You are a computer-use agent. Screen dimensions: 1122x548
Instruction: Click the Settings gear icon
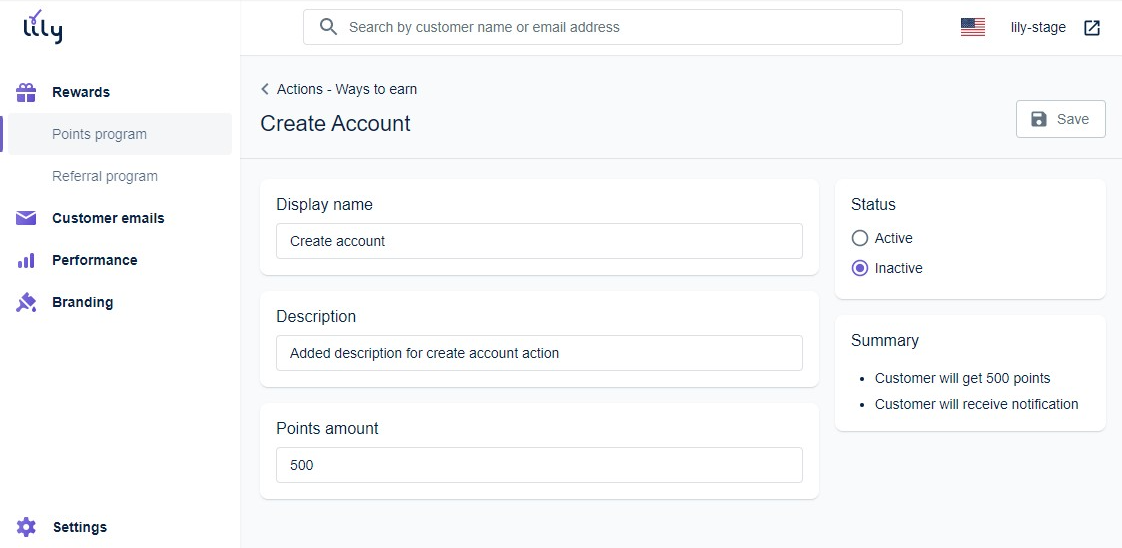click(27, 527)
